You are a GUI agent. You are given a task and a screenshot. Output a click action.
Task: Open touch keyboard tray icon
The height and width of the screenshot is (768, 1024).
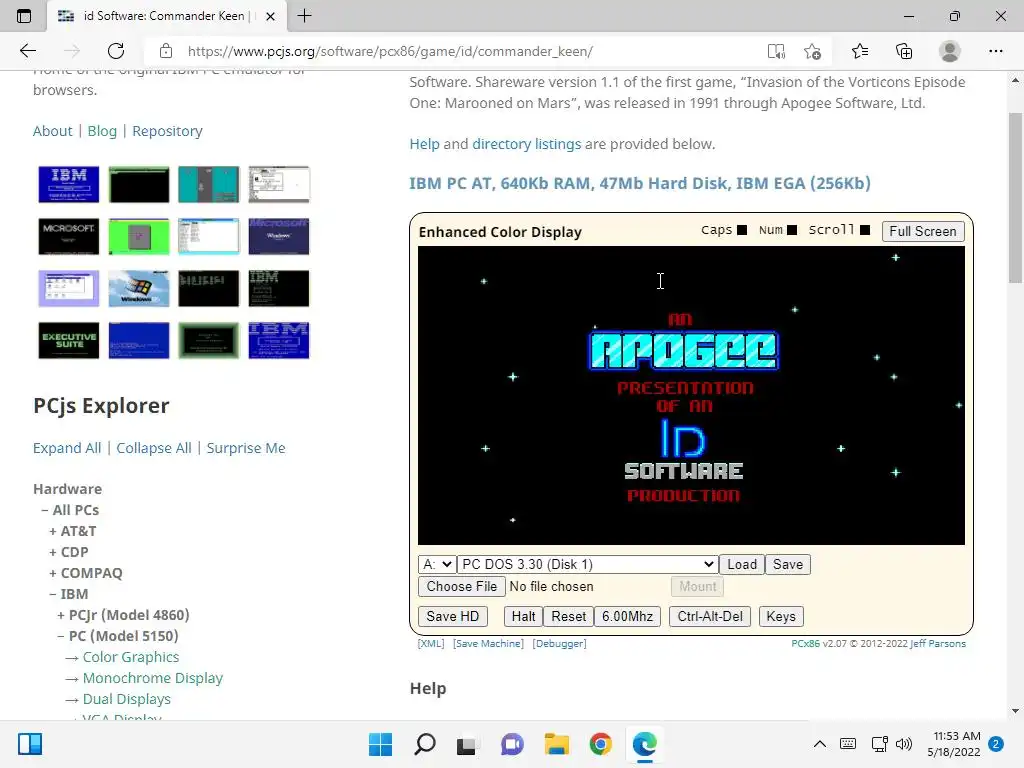point(848,744)
